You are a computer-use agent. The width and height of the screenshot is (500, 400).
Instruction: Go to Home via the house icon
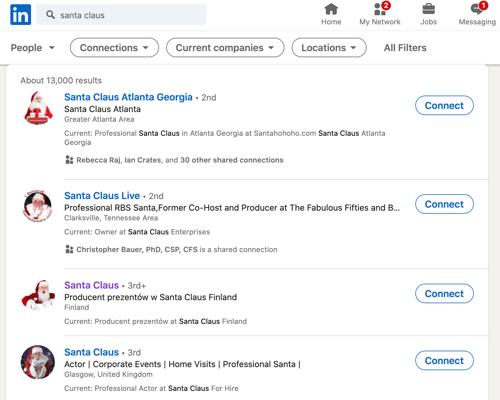331,9
